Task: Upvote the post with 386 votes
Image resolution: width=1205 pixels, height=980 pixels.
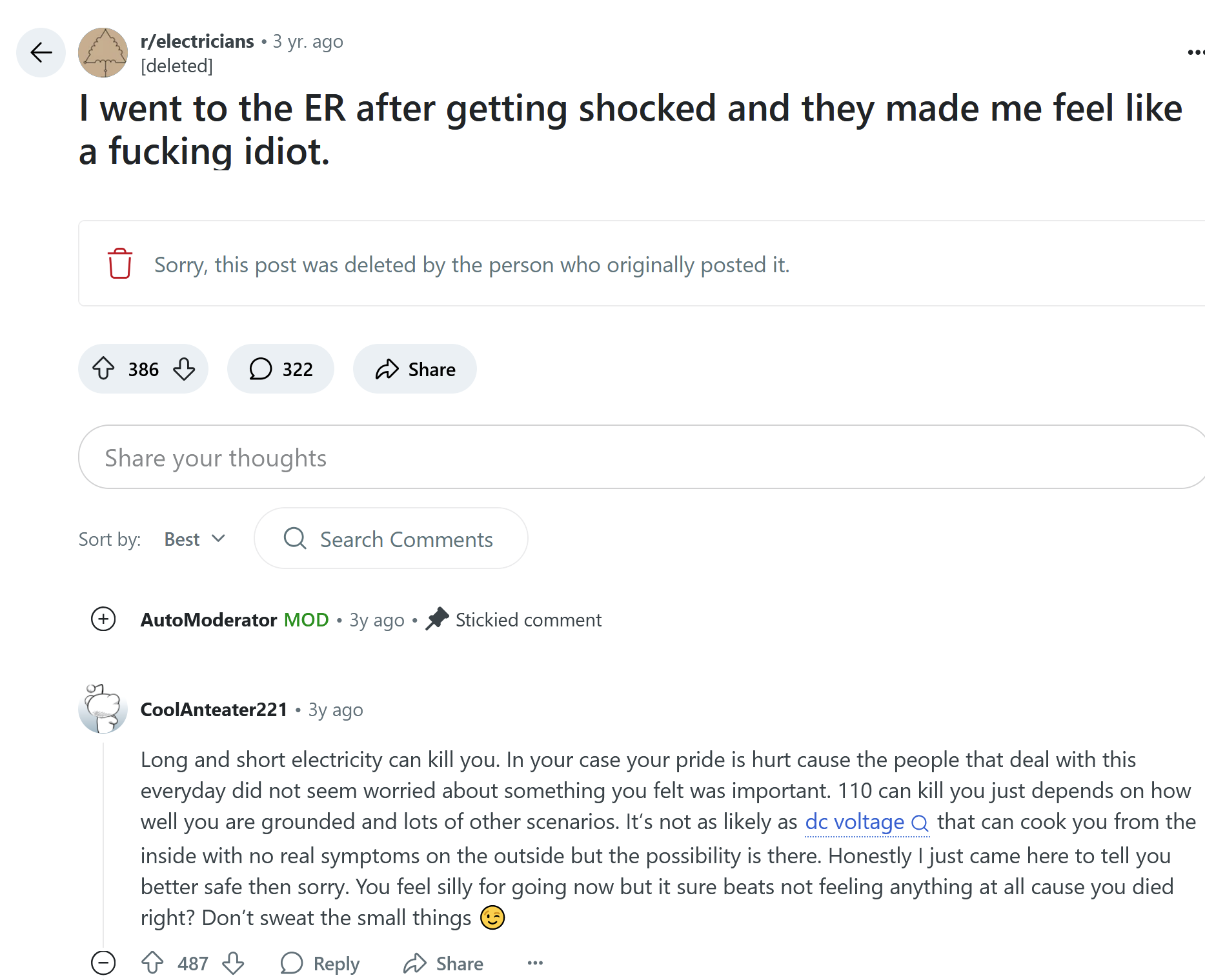Action: [x=103, y=369]
